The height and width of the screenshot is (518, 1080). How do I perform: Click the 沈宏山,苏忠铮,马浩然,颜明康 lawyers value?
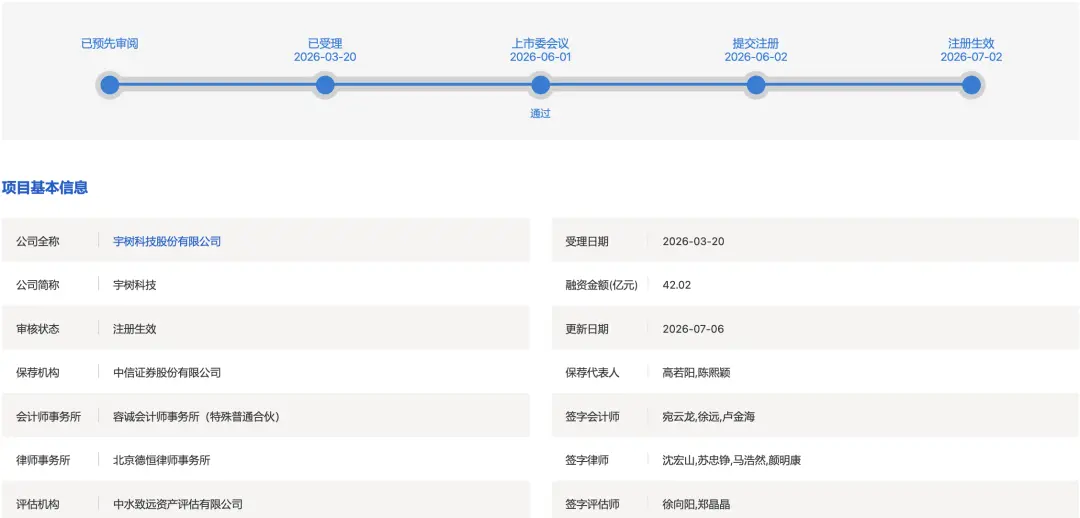tap(731, 460)
